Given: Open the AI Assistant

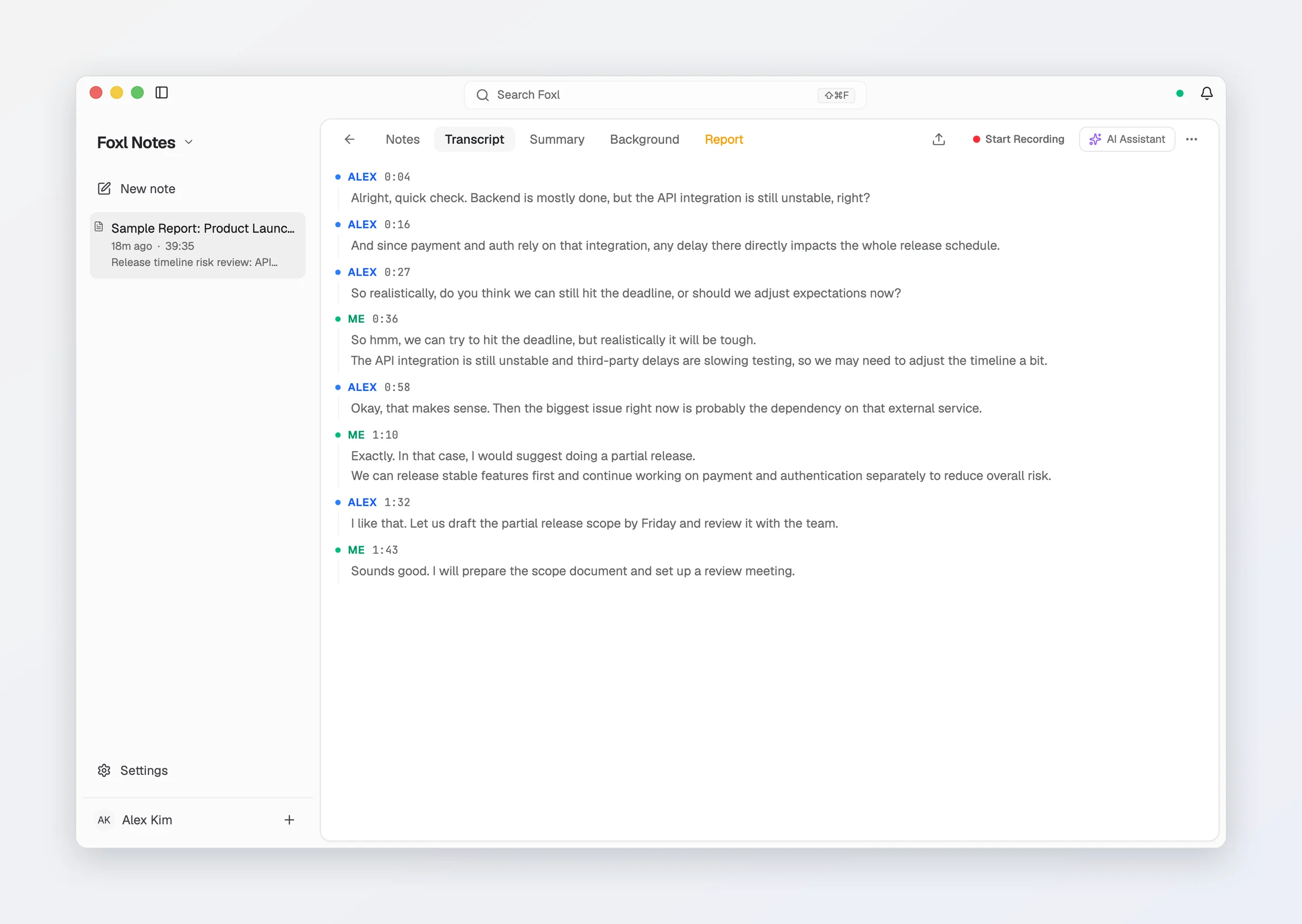Looking at the screenshot, I should pyautogui.click(x=1127, y=139).
